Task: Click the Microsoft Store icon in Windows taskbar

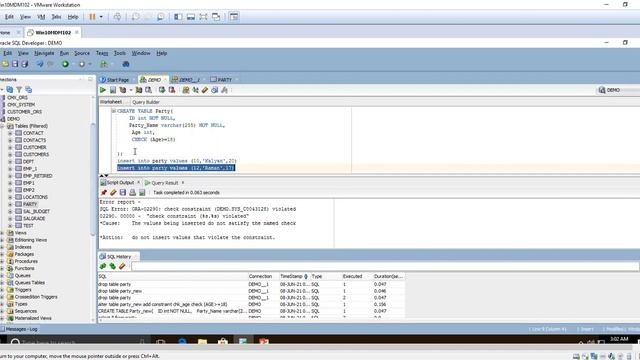Action: [223, 342]
